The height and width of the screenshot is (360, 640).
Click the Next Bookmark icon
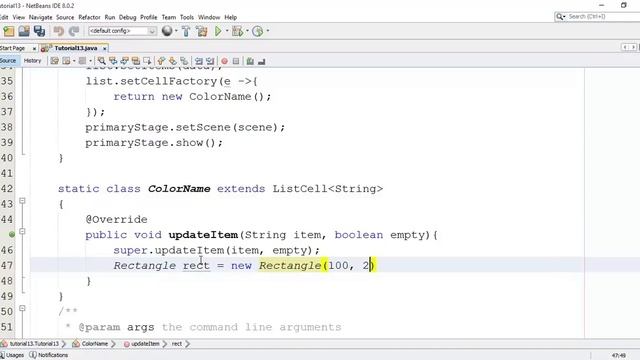coord(173,61)
